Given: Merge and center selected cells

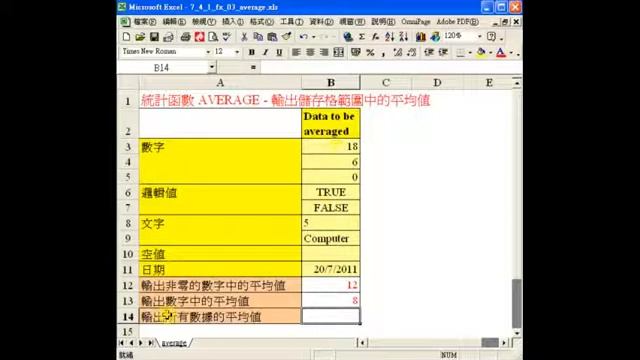Looking at the screenshot, I should click(338, 52).
